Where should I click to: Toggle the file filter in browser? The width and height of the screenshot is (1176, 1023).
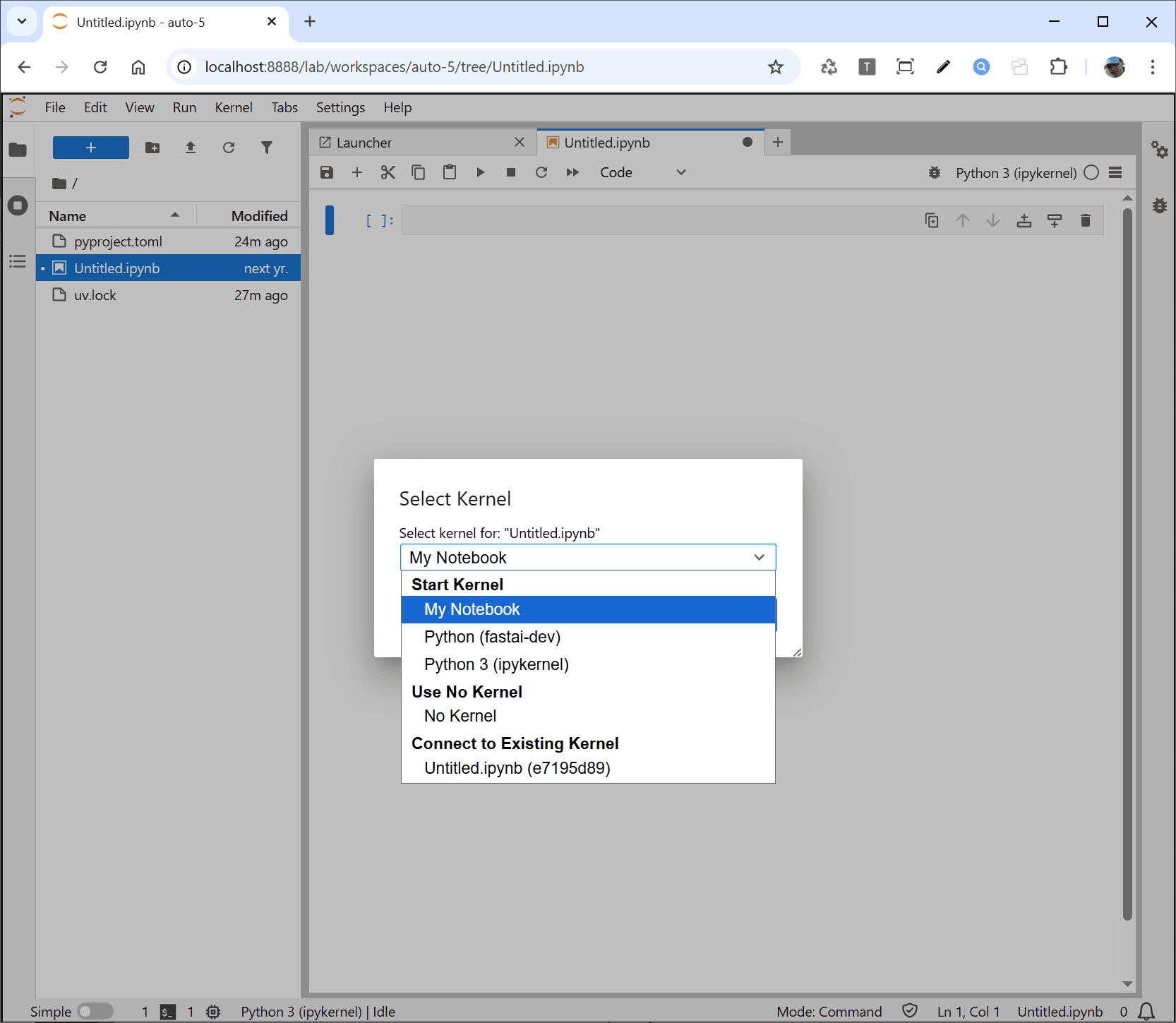pos(267,148)
